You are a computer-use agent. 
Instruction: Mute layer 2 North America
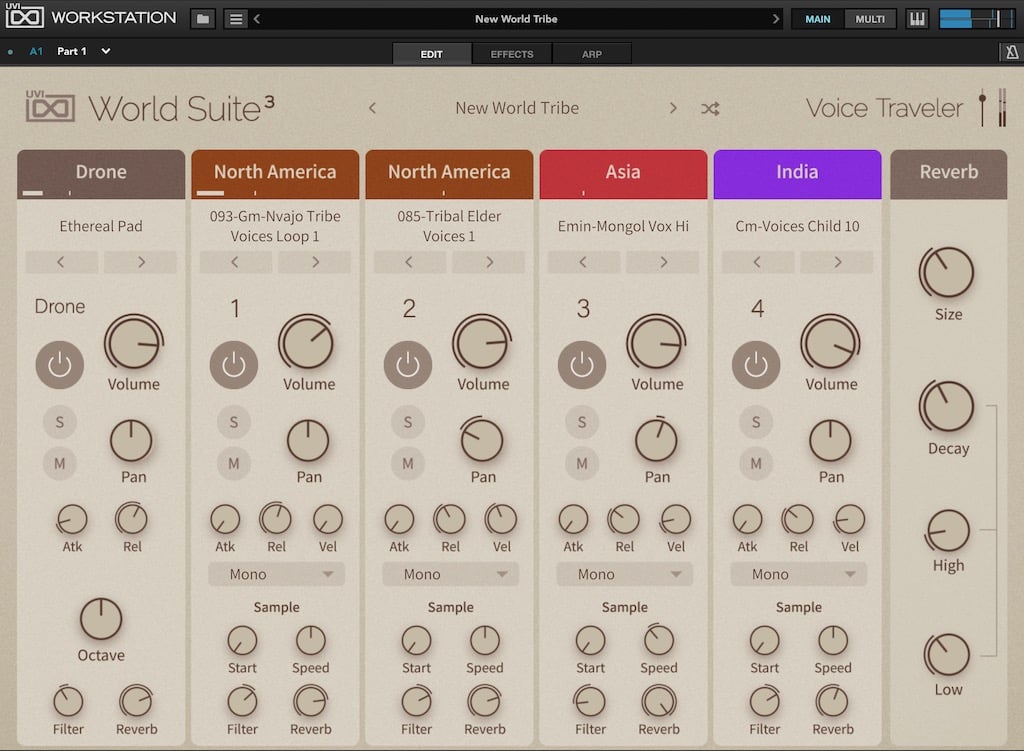point(408,464)
